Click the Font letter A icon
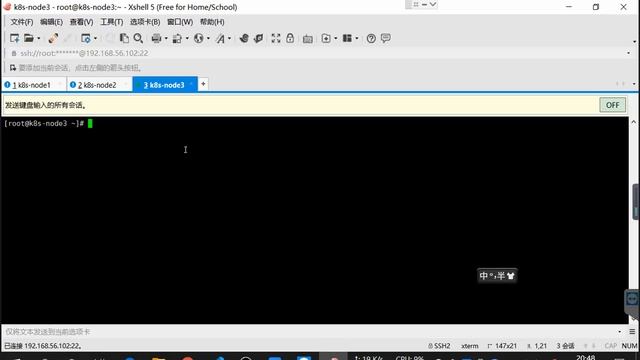 click(220, 38)
